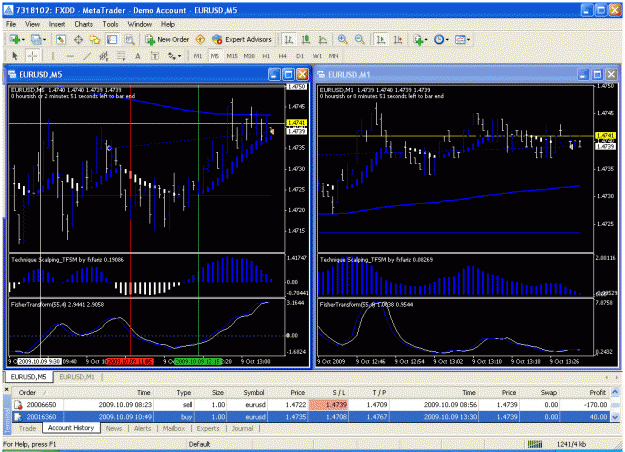Set timeframe to D1
Viewport: 625px width, 452px height.
pos(300,56)
